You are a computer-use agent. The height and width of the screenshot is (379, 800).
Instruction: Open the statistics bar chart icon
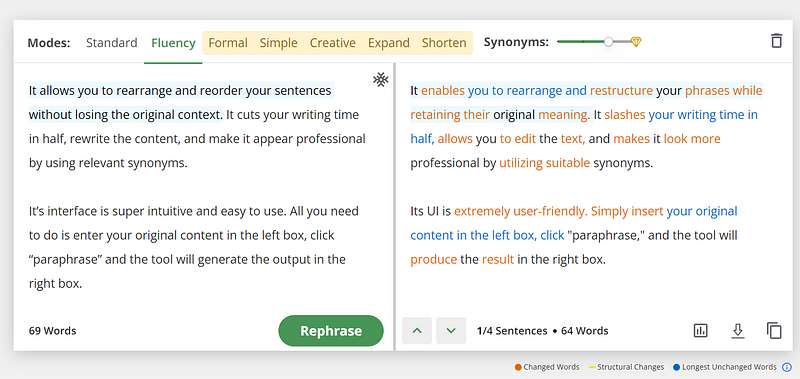pos(701,331)
